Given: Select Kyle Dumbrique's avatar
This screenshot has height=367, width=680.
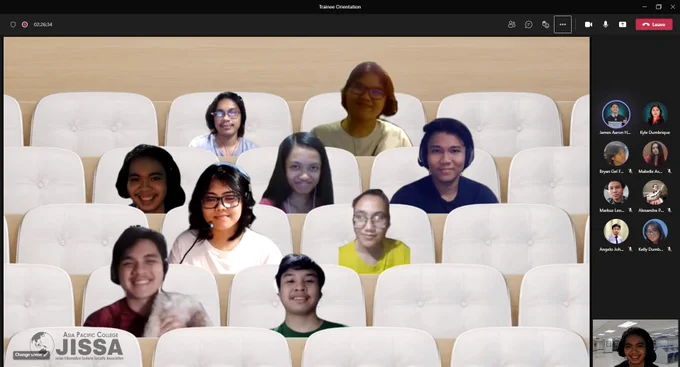Looking at the screenshot, I should [x=655, y=114].
